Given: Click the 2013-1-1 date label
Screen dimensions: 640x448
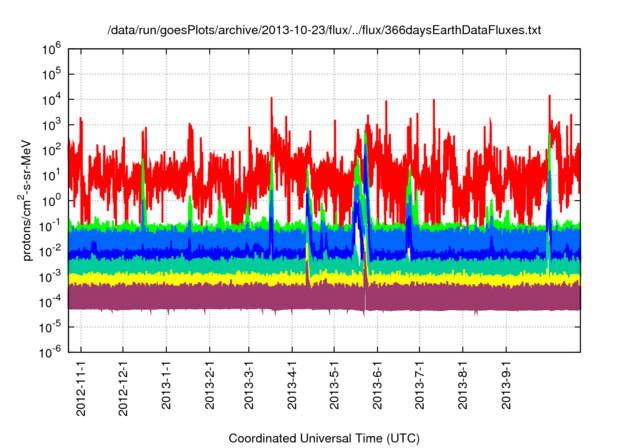Looking at the screenshot, I should point(166,385).
